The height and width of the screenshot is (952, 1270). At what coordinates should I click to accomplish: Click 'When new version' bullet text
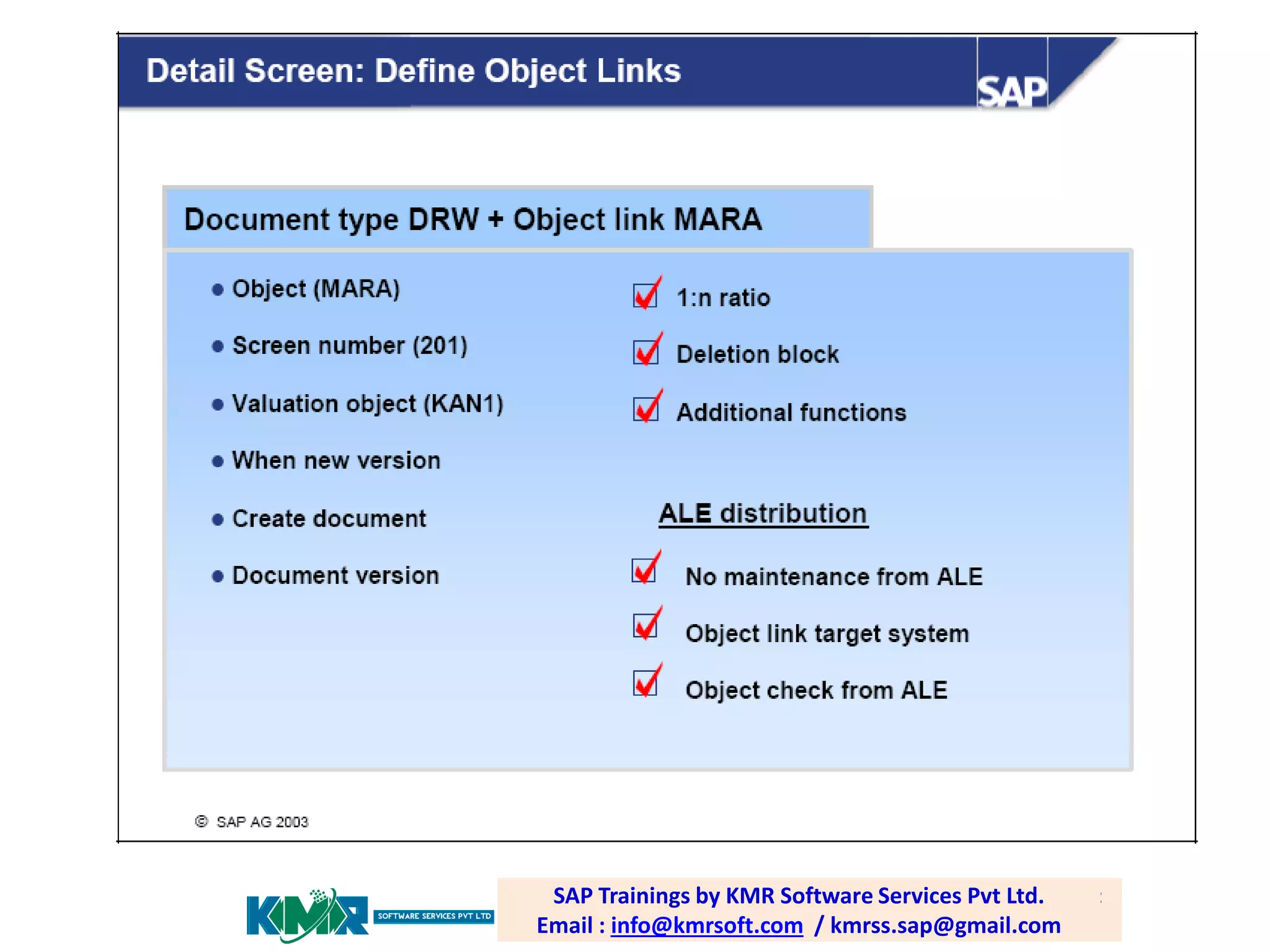(336, 461)
